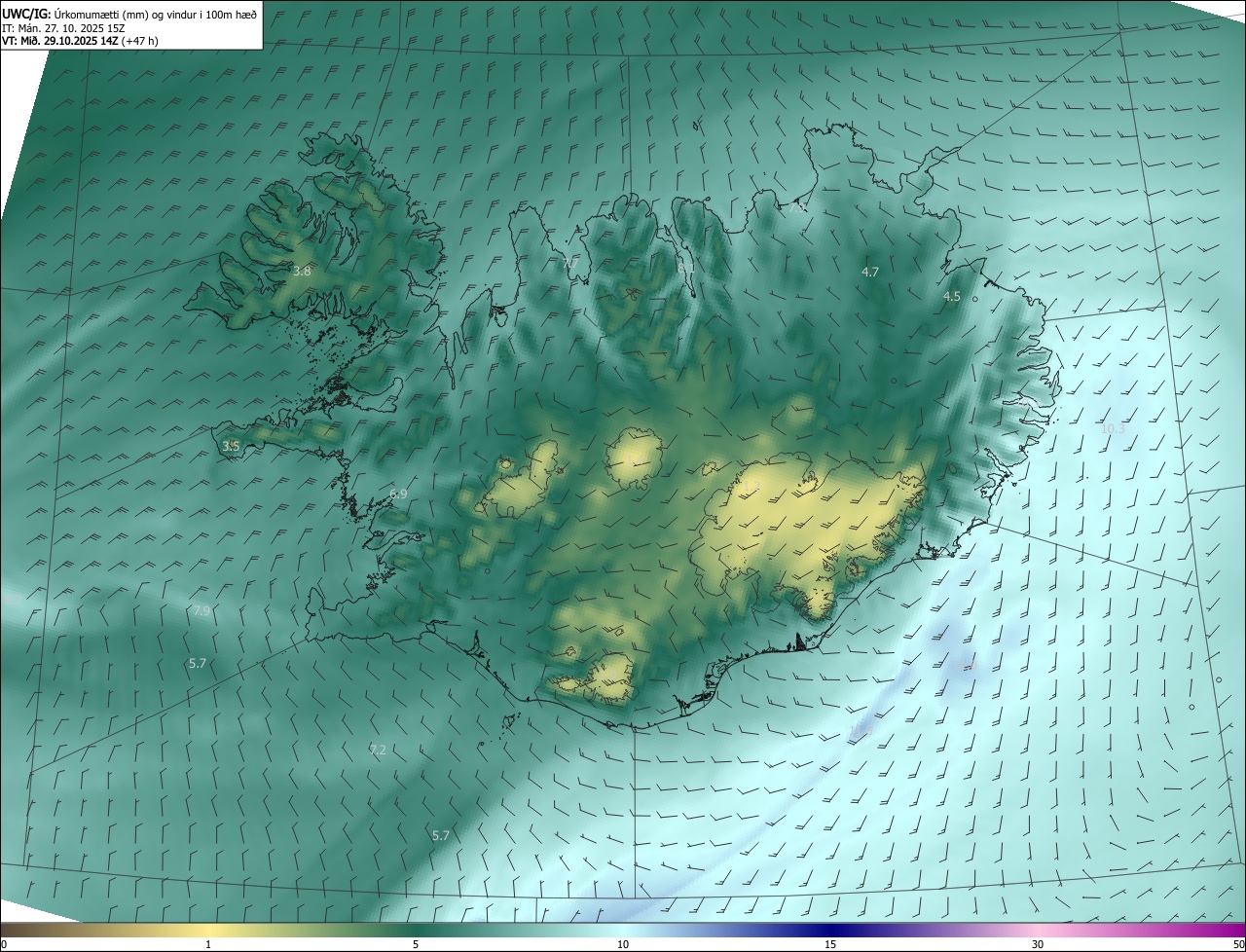Viewport: 1246px width, 952px height.
Task: Pick the 4.7 value in the northeast
Action: pyautogui.click(x=870, y=272)
